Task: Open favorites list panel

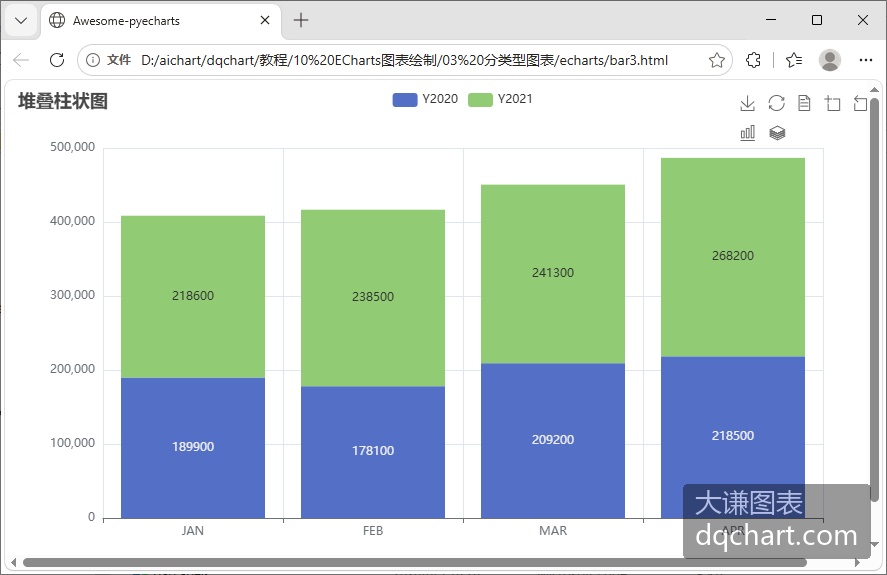Action: (x=794, y=60)
